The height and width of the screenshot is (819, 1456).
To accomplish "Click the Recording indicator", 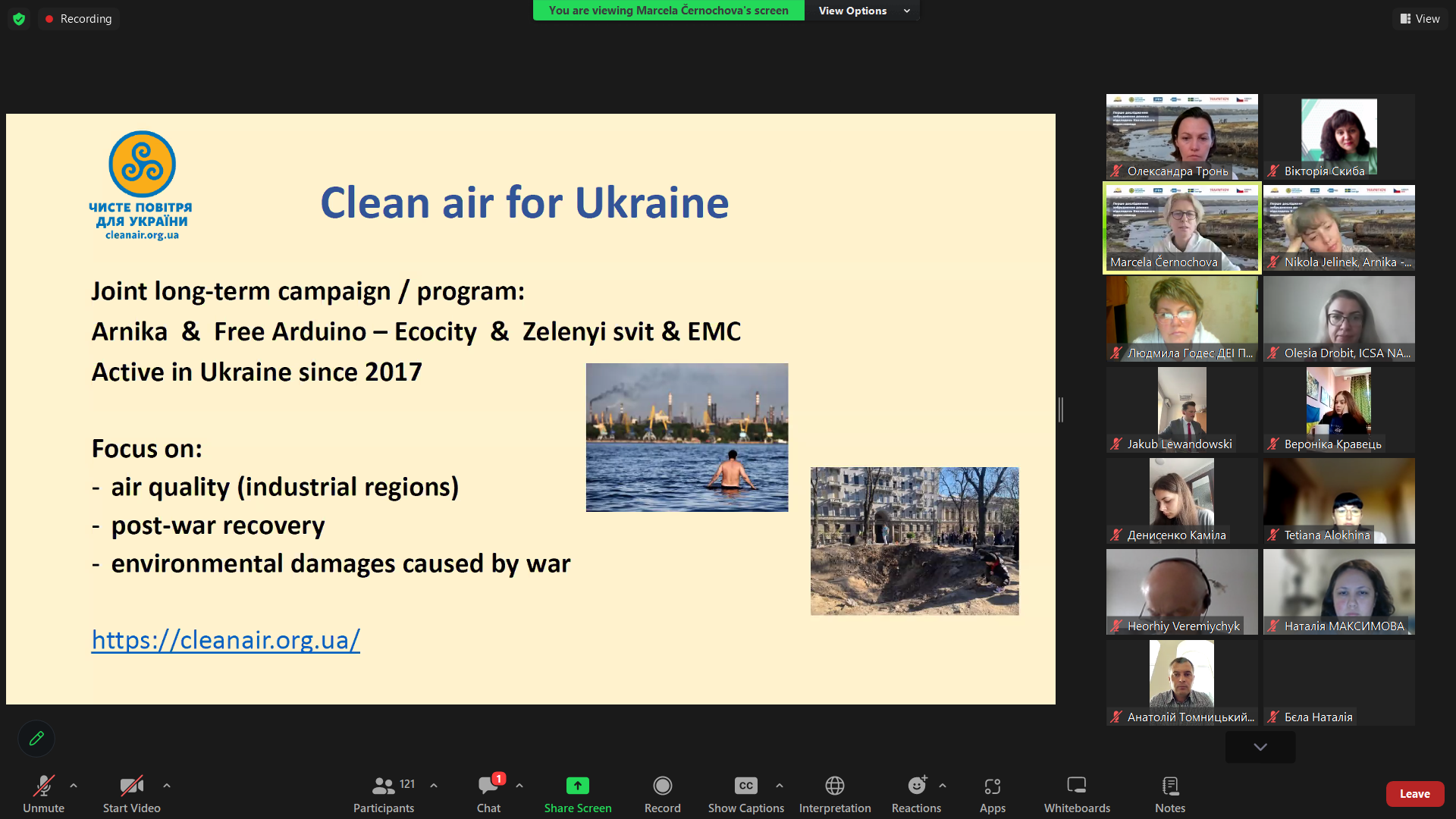I will point(78,18).
